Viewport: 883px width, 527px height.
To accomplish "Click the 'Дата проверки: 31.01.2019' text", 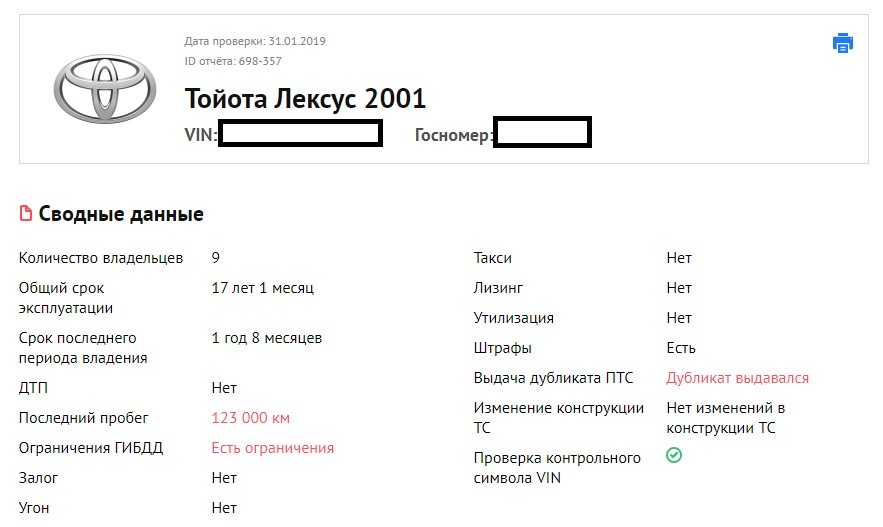I will 255,41.
